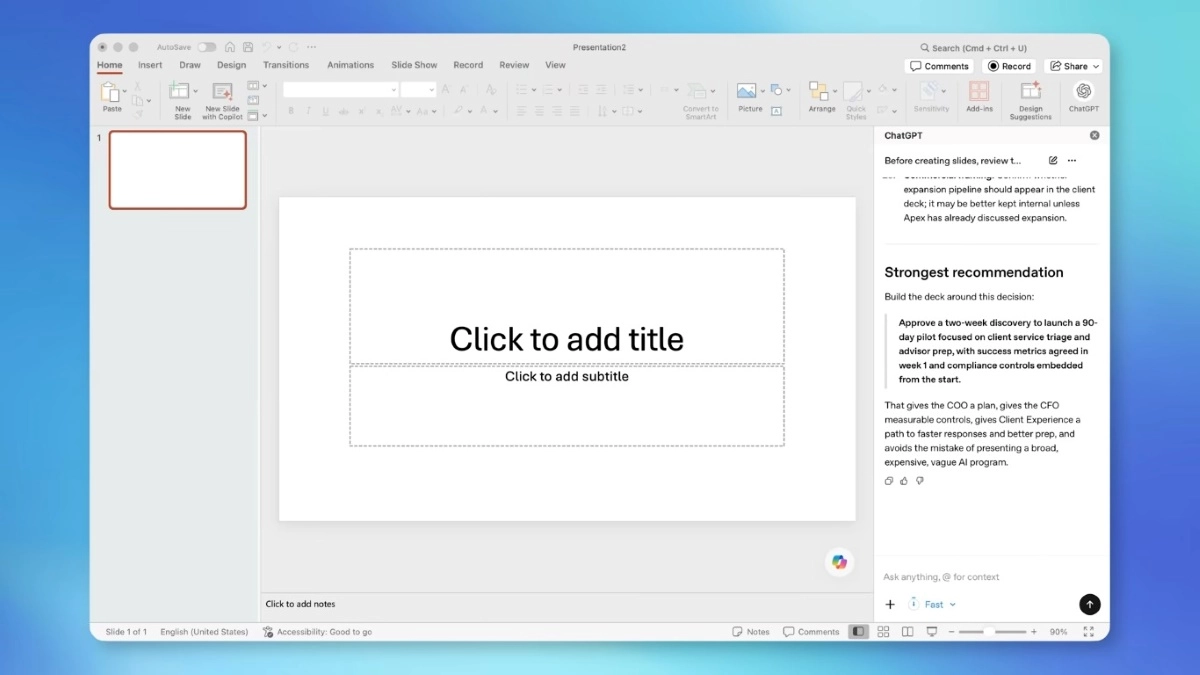This screenshot has width=1200, height=675.
Task: Open the Slide Show tab
Action: pyautogui.click(x=414, y=65)
